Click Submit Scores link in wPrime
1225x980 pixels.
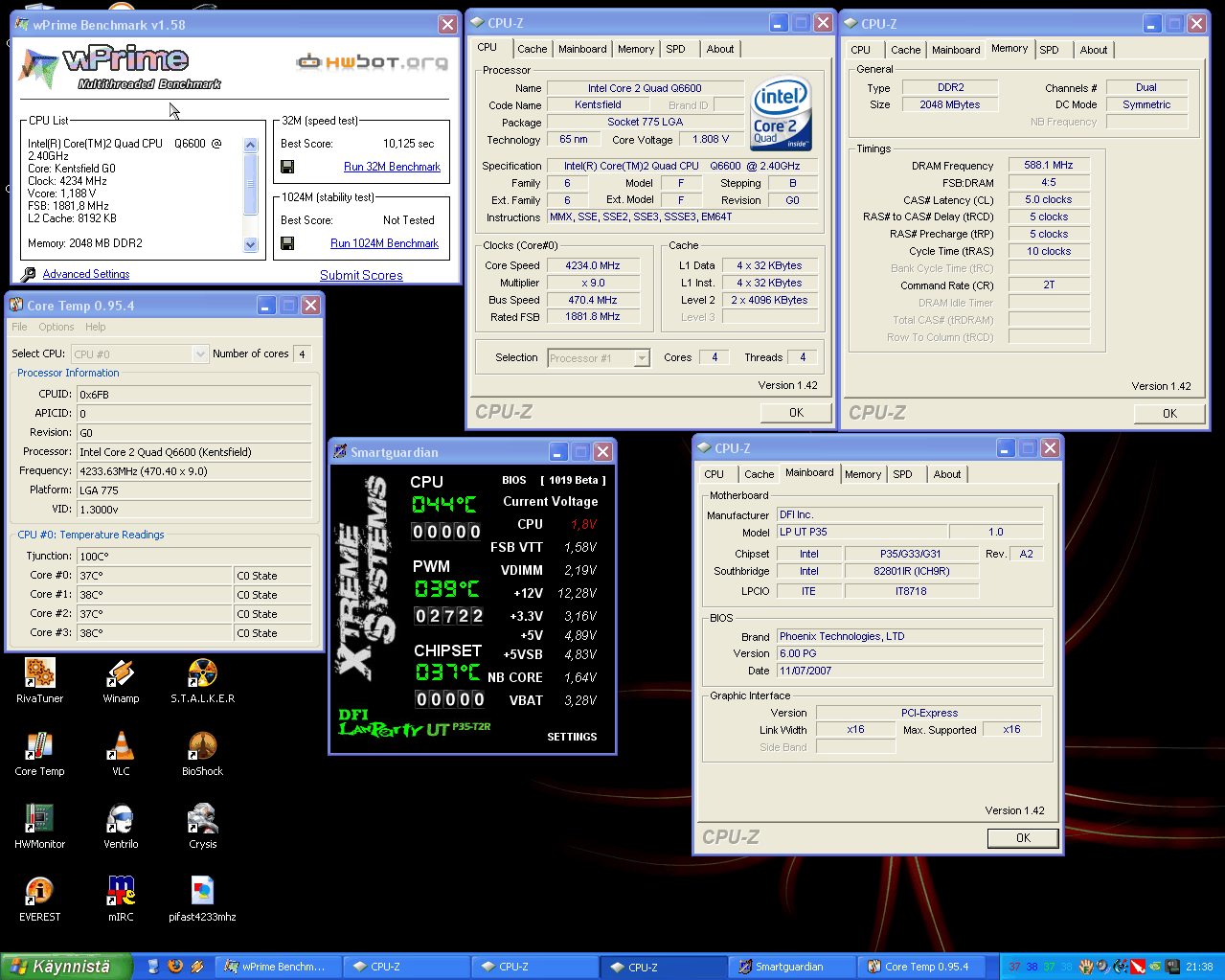coord(361,275)
